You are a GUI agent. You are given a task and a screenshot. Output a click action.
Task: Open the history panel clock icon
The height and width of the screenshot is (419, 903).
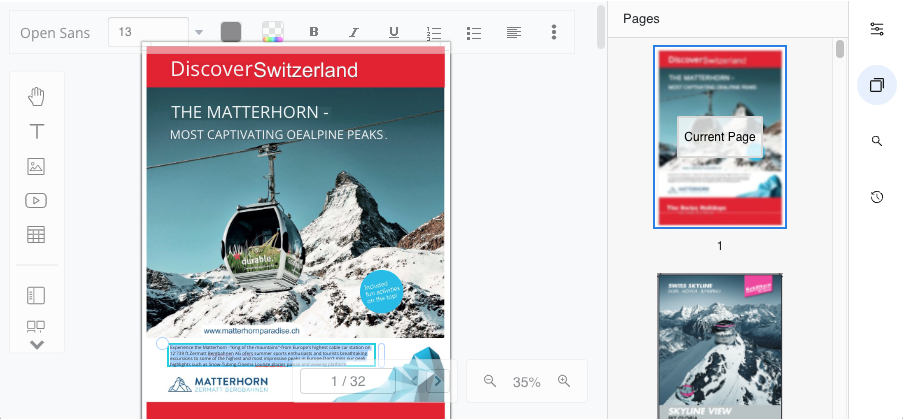click(x=877, y=197)
